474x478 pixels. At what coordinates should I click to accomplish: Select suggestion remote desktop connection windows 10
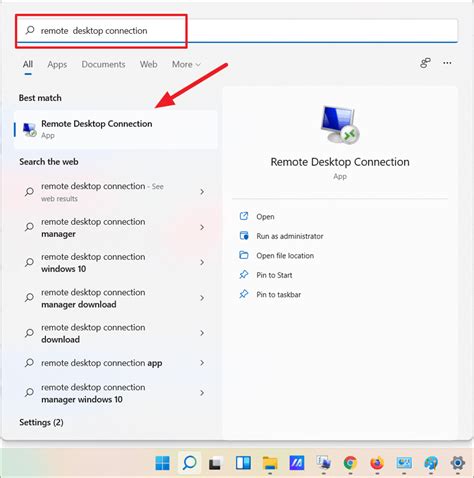(93, 263)
